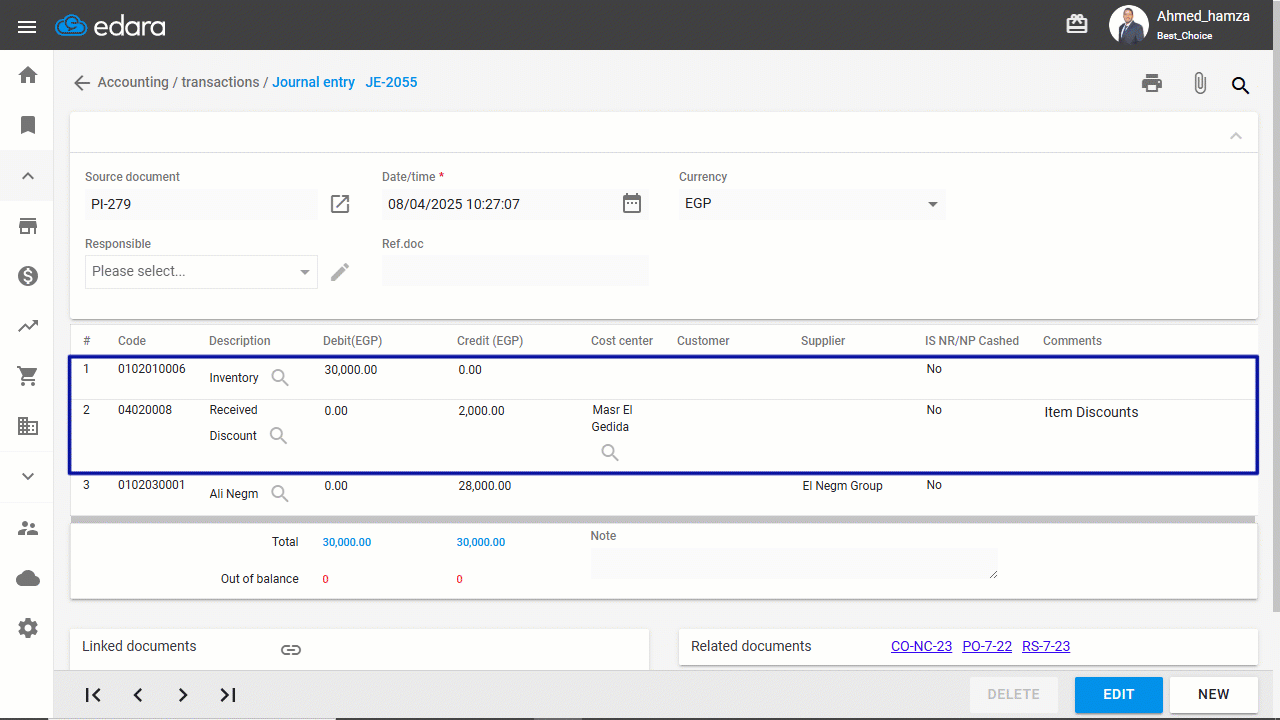Screen dimensions: 1280x720
Task: Open the Responsible dropdown
Action: [x=201, y=272]
